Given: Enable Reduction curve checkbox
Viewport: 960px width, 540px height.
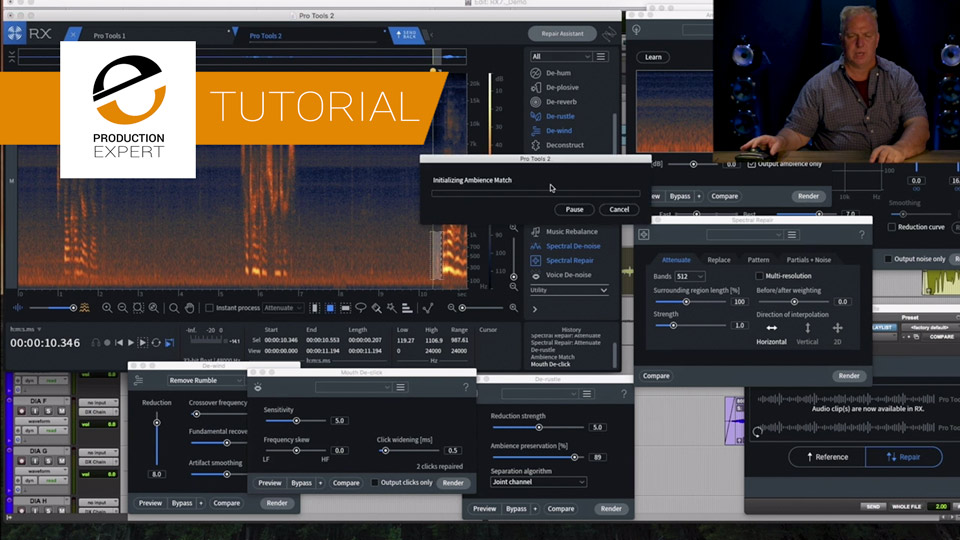Looking at the screenshot, I should pyautogui.click(x=891, y=227).
